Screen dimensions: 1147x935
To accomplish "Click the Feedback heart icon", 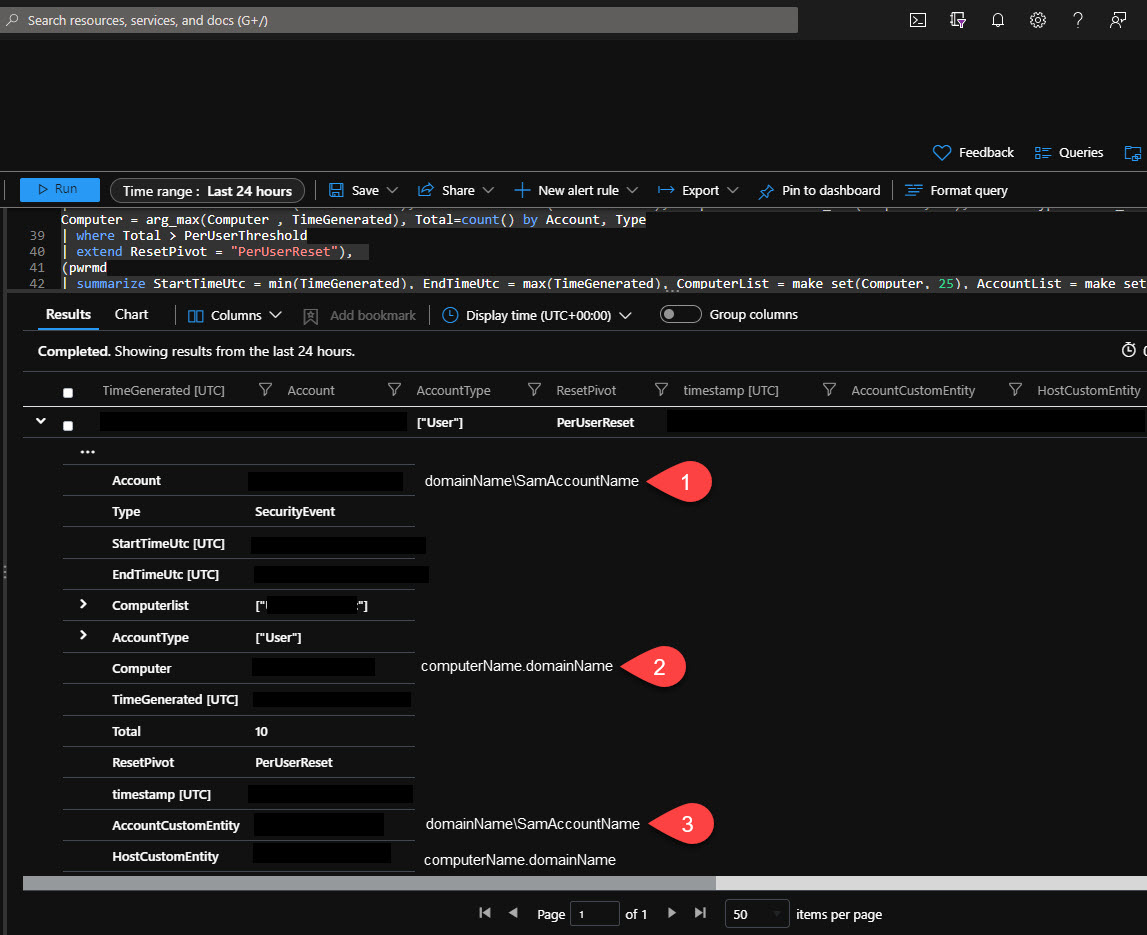I will click(x=941, y=152).
